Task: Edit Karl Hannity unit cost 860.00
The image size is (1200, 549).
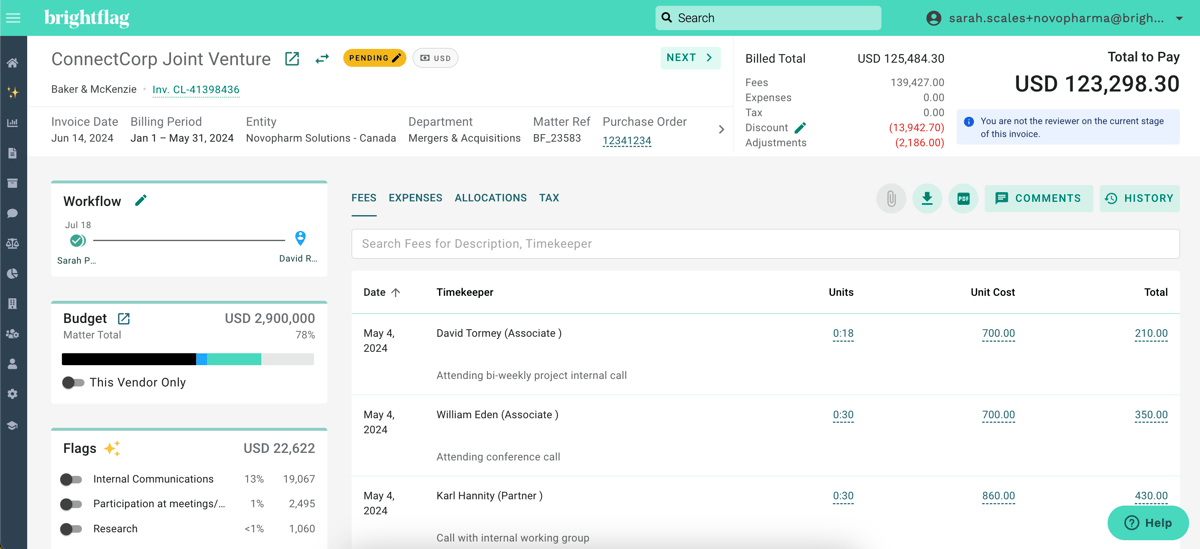Action: coord(998,496)
